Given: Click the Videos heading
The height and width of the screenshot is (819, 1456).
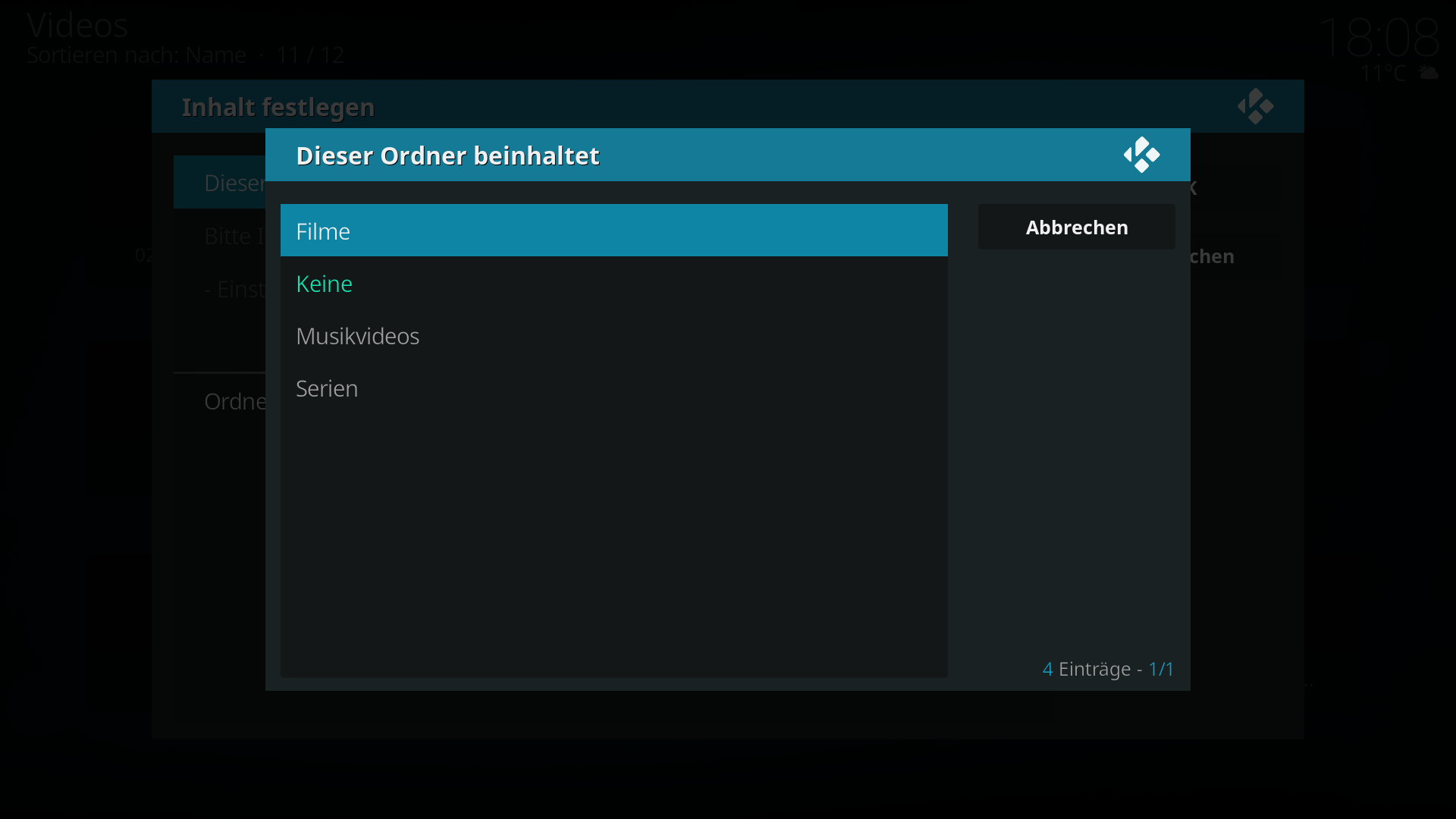Looking at the screenshot, I should coord(77,26).
